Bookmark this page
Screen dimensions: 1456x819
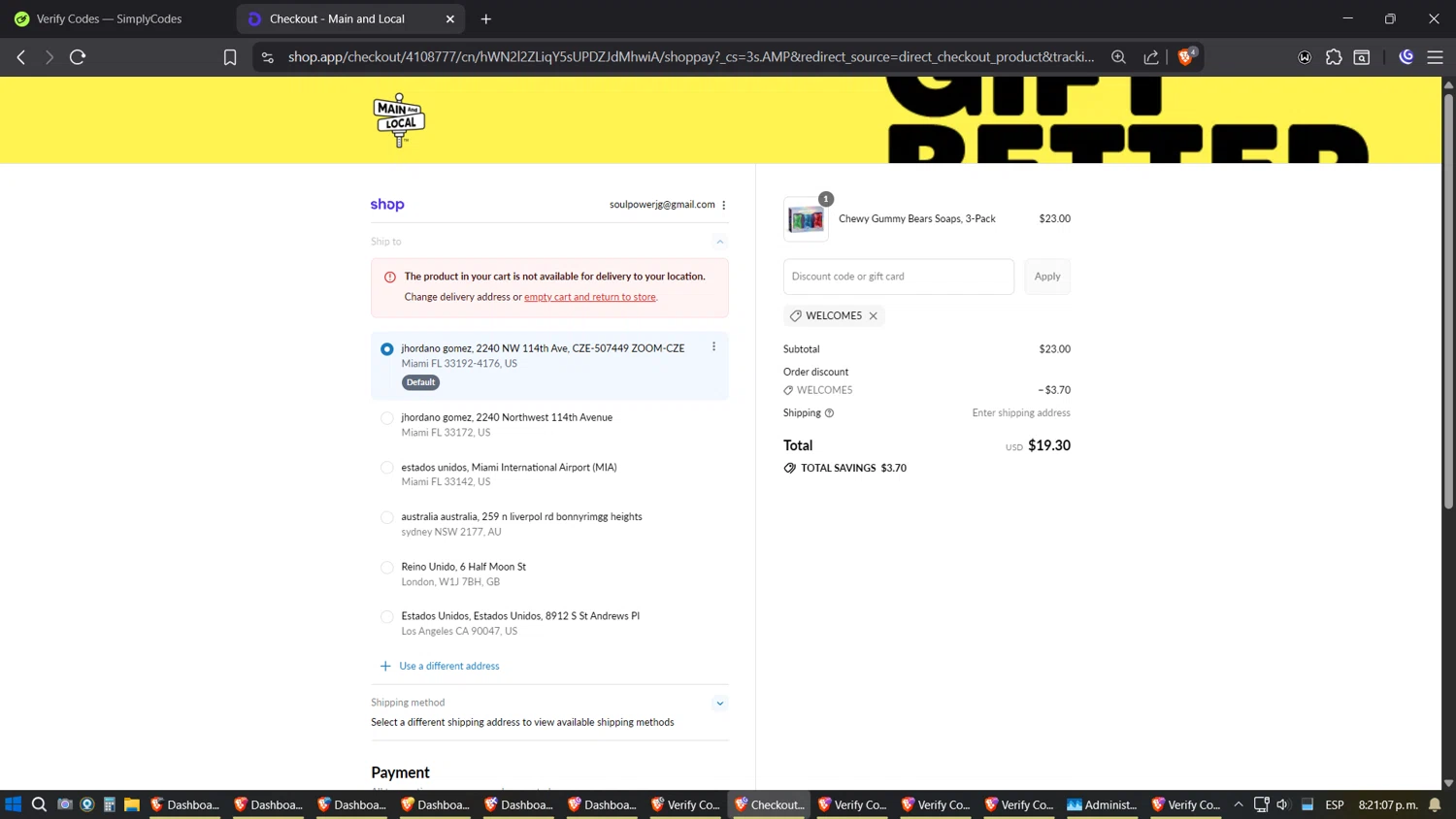pyautogui.click(x=230, y=57)
